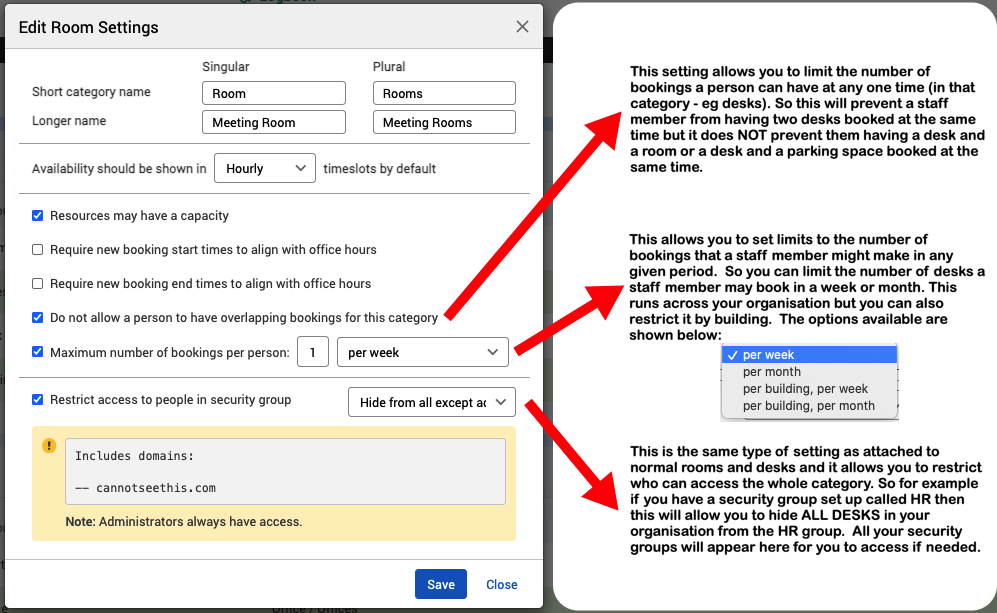This screenshot has height=613, width=997.
Task: Pick 'per building, per month' option
Action: tap(808, 406)
